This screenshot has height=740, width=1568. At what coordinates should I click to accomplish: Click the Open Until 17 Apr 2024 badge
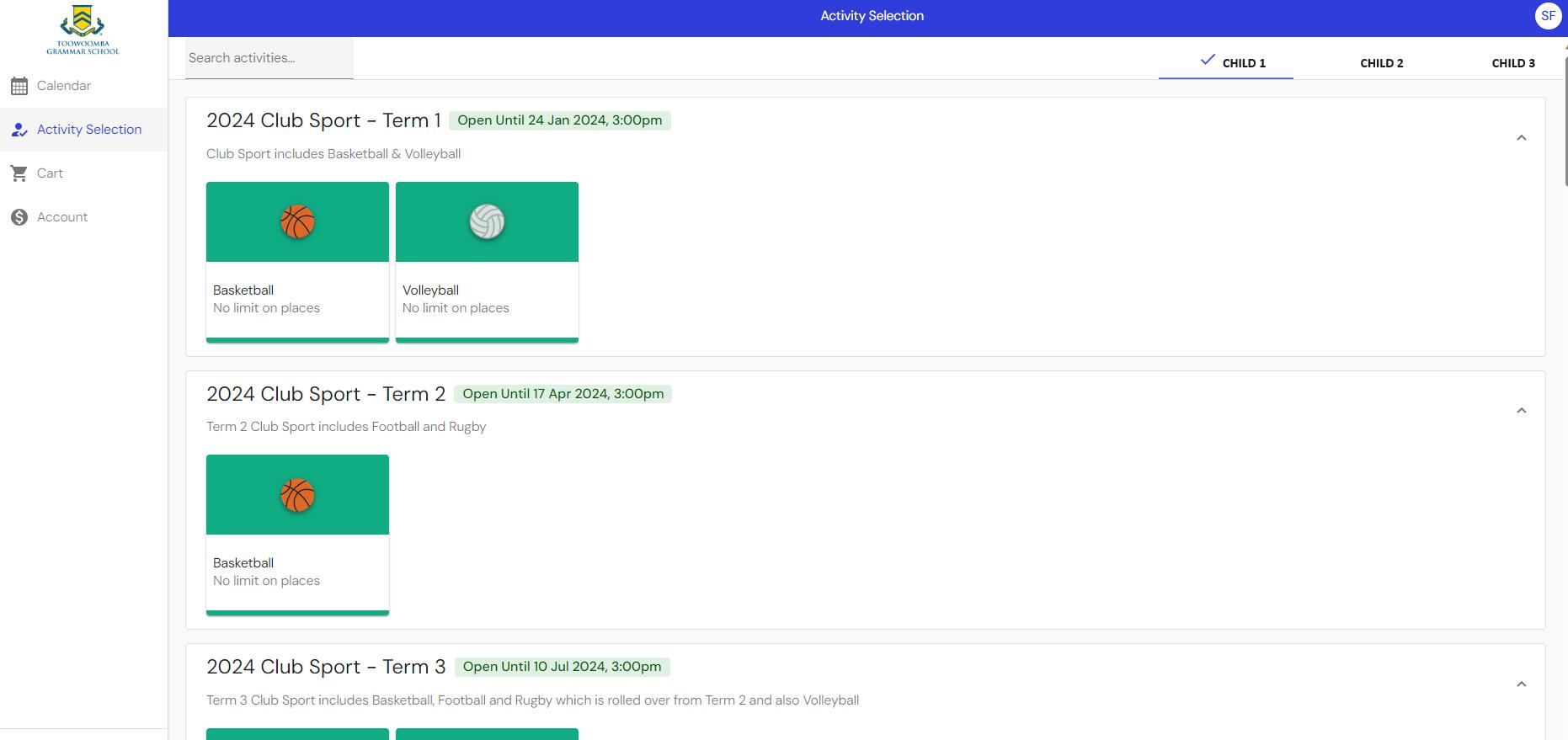pyautogui.click(x=563, y=394)
